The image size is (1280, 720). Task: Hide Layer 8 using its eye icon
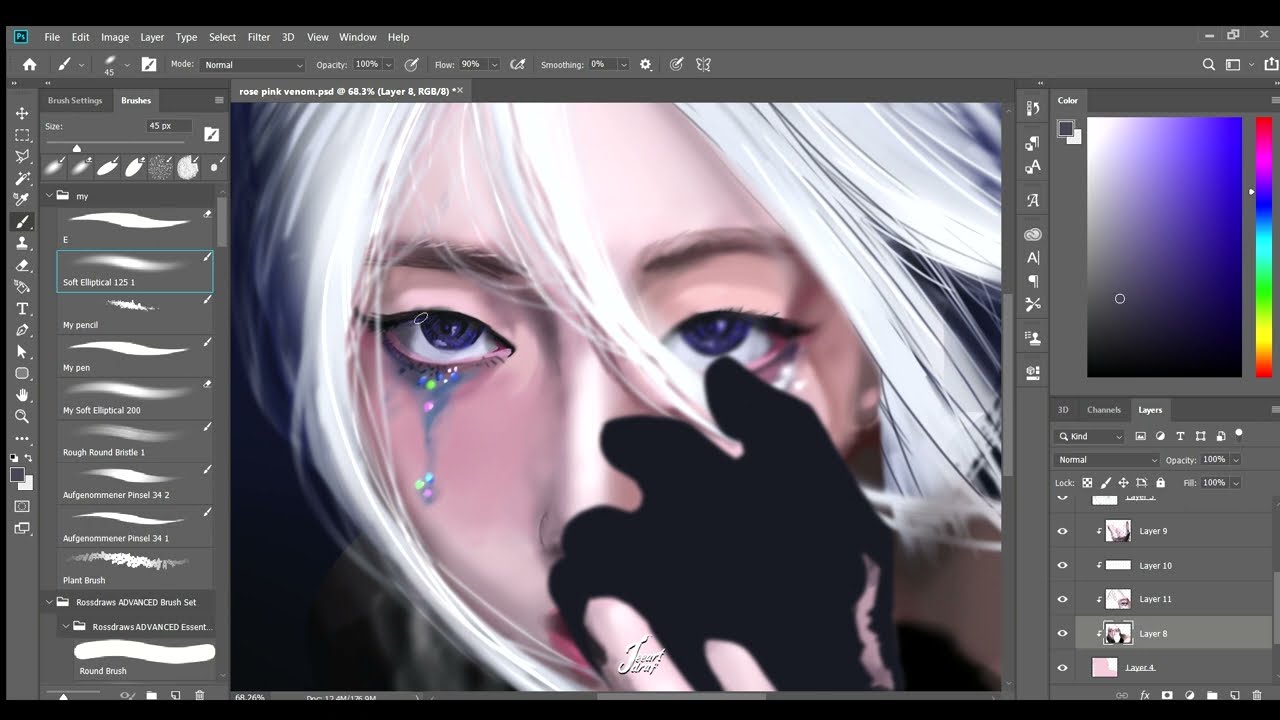pos(1062,633)
